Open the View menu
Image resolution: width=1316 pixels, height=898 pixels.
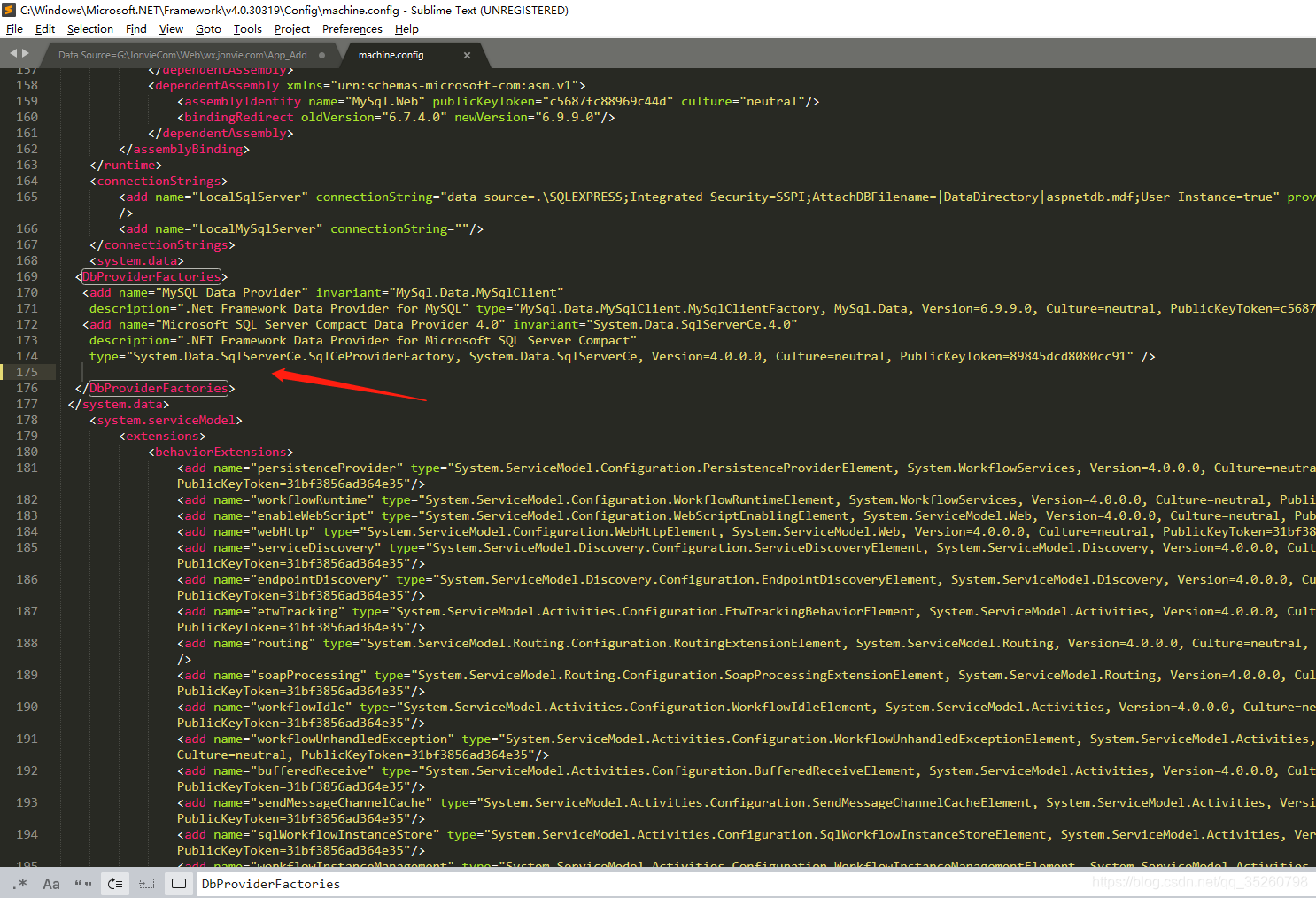[x=171, y=29]
